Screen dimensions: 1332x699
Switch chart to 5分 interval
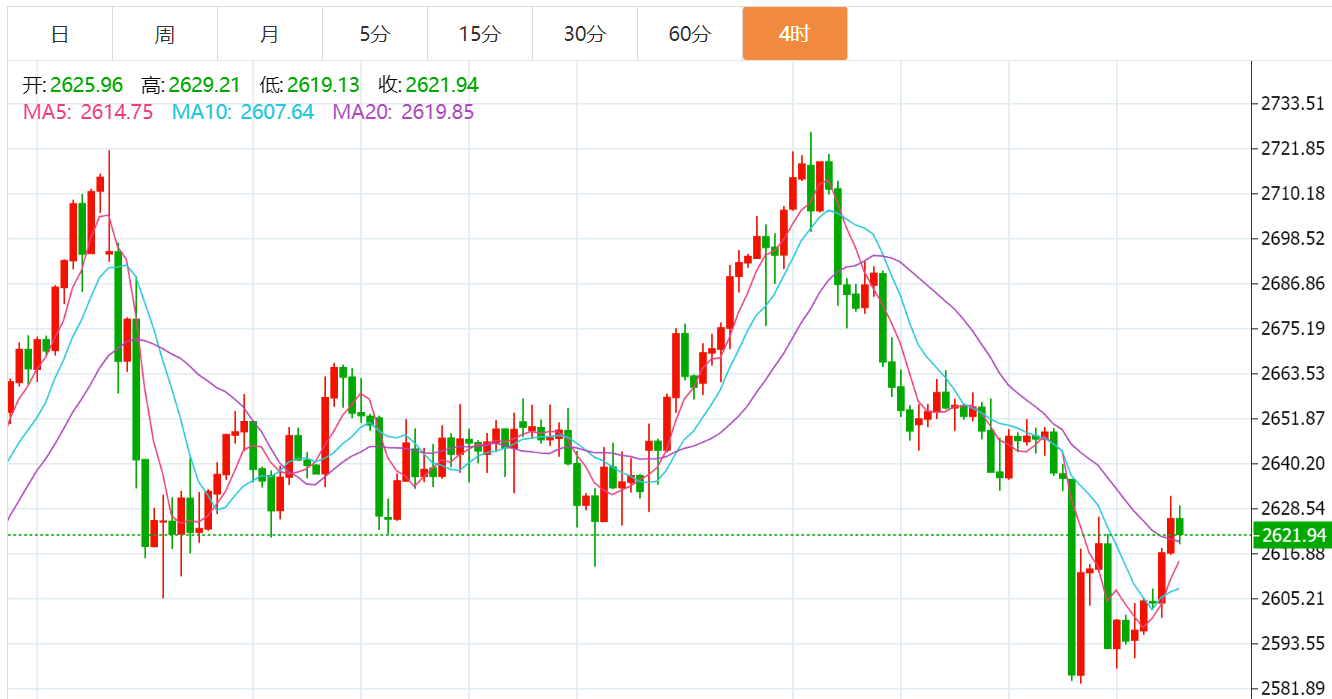point(375,34)
